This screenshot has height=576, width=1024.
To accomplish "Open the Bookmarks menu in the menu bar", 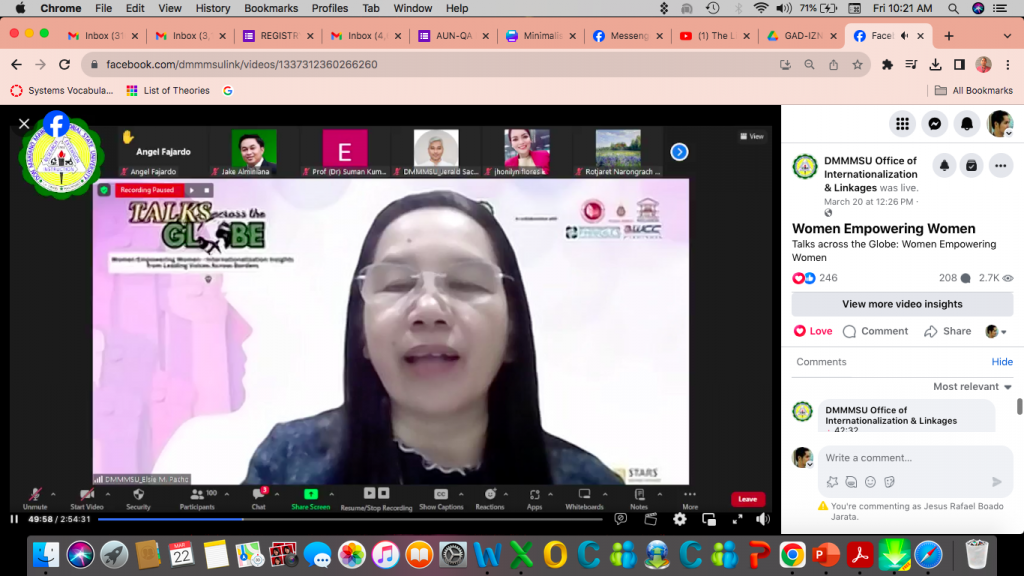I will click(271, 8).
